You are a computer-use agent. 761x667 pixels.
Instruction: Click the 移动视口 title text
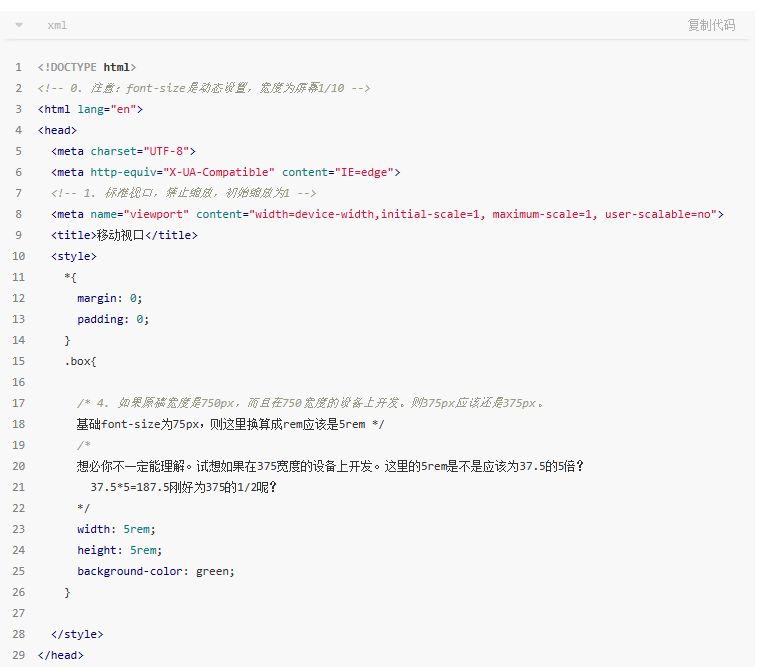(120, 235)
